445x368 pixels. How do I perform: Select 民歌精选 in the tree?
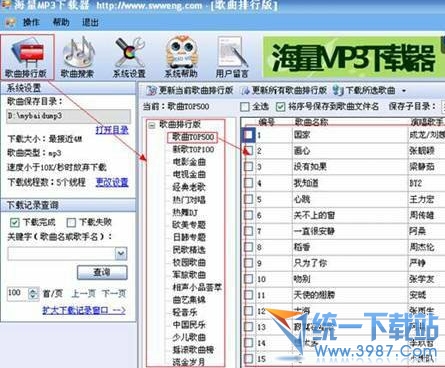(x=189, y=250)
